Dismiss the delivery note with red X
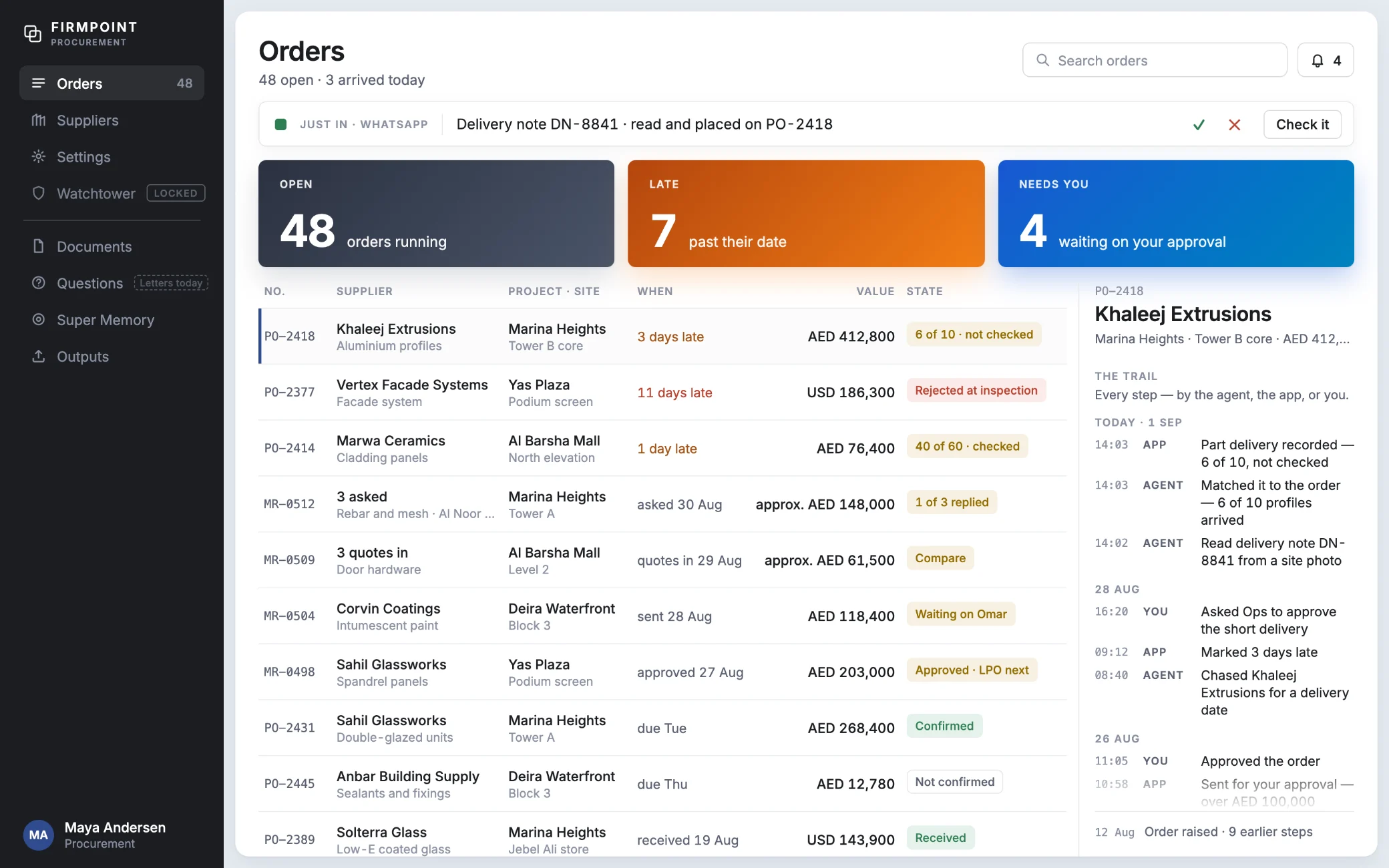The image size is (1389, 868). (x=1235, y=125)
